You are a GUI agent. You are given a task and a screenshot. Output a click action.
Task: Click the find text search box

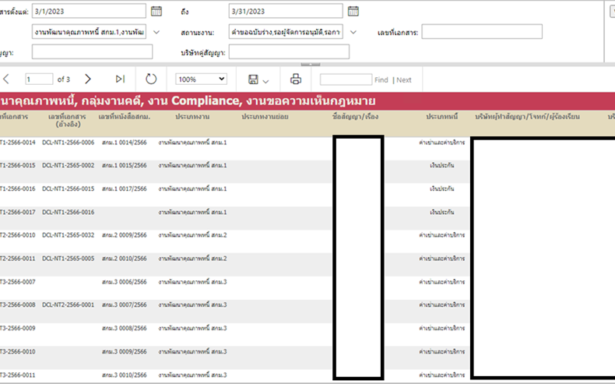346,80
